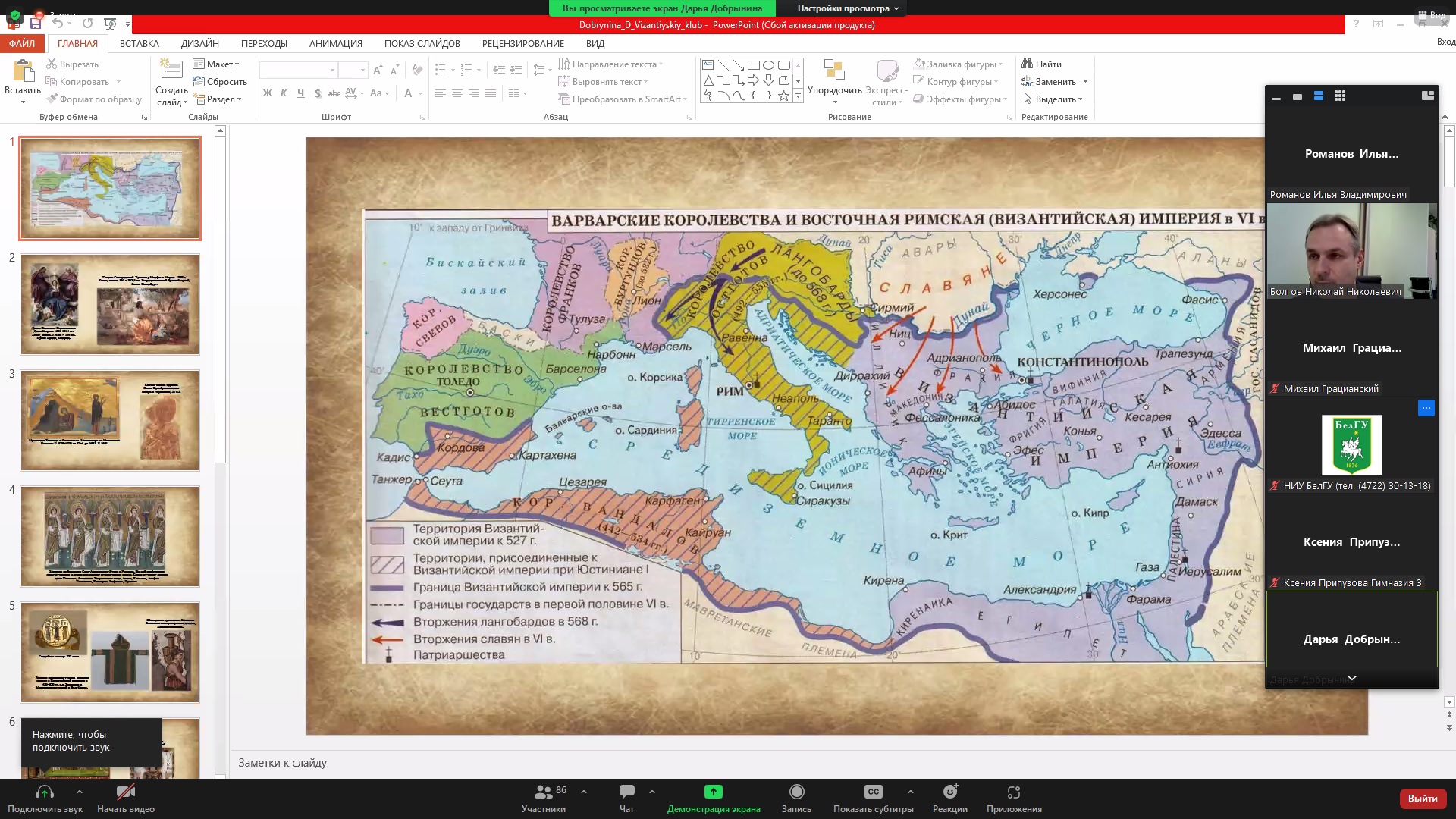The height and width of the screenshot is (819, 1456).
Task: Select slide 4 thumbnail
Action: 110,536
